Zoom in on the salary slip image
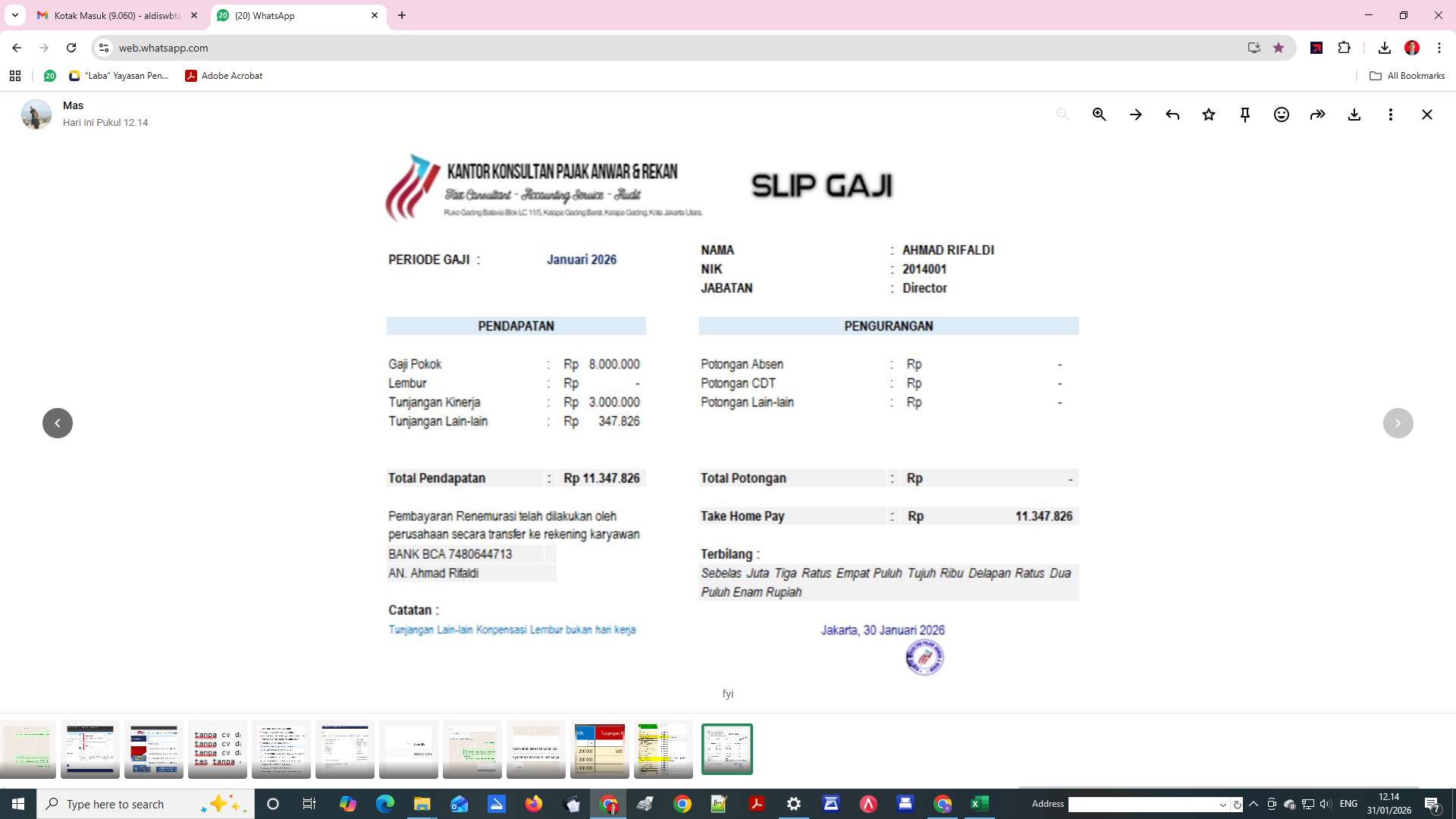 (1099, 115)
